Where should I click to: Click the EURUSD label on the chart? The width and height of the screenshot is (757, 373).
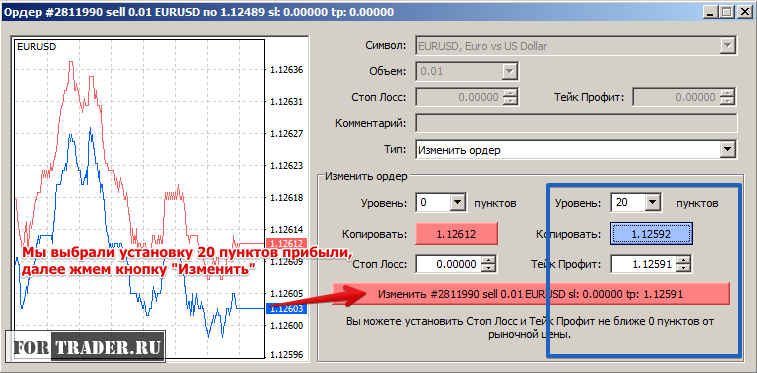click(x=36, y=47)
